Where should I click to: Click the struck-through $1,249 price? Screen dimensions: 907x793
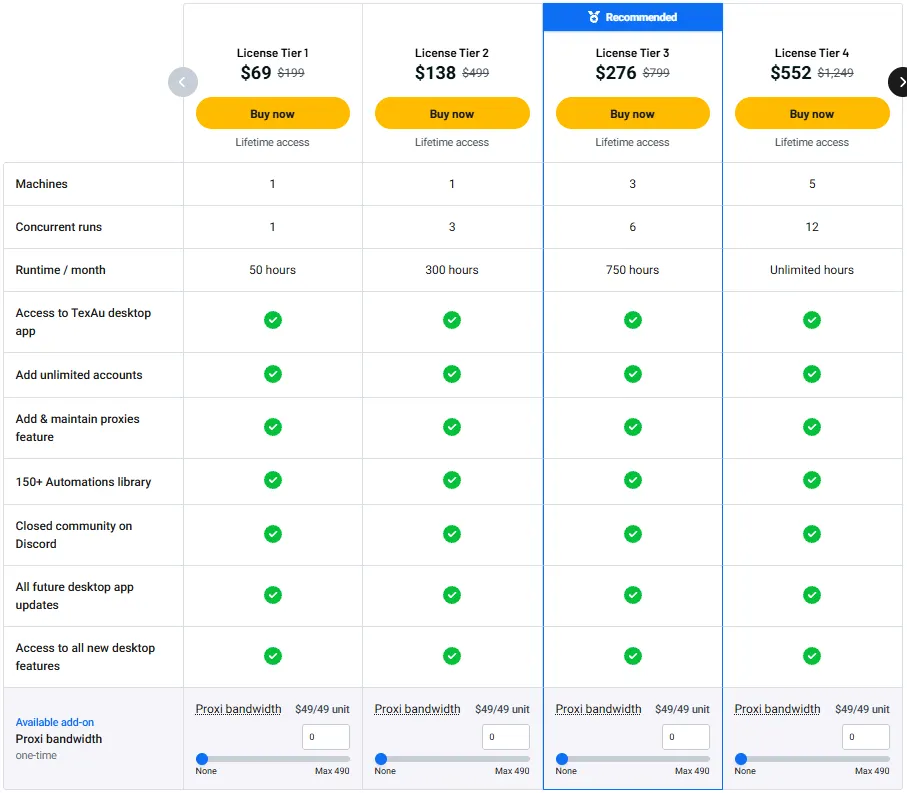click(x=835, y=73)
